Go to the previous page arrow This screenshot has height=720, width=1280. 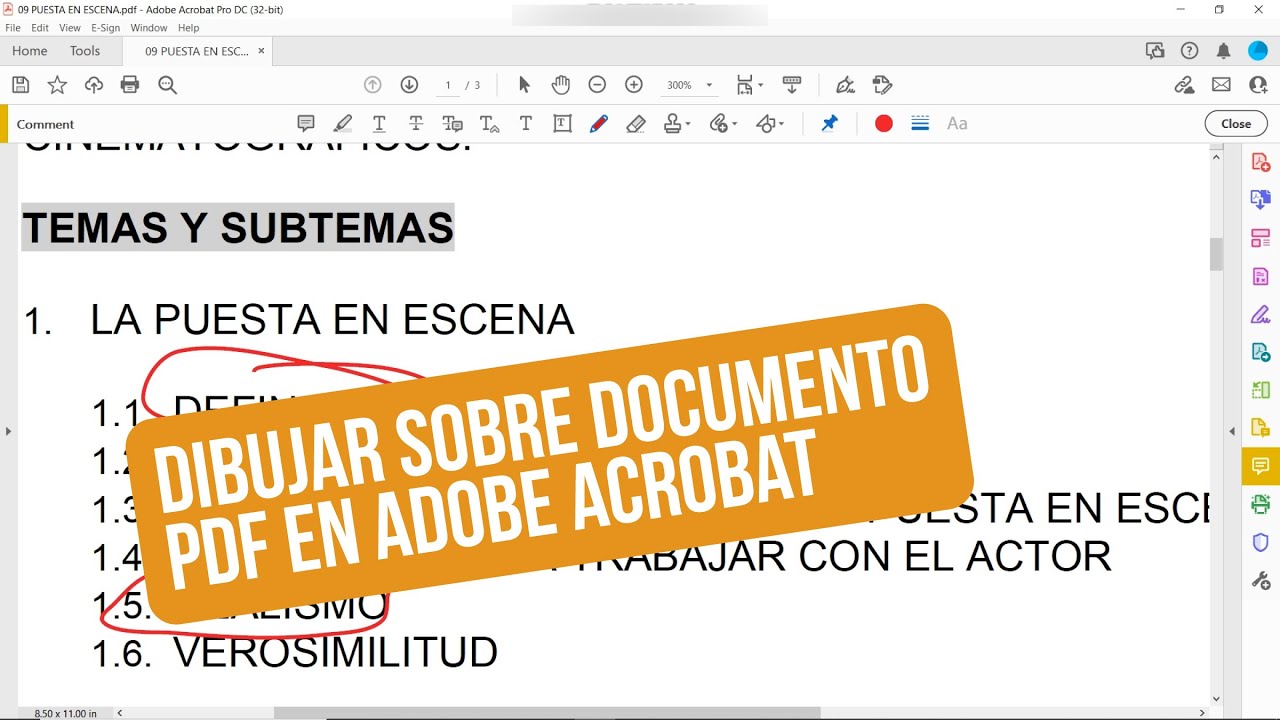coord(373,85)
